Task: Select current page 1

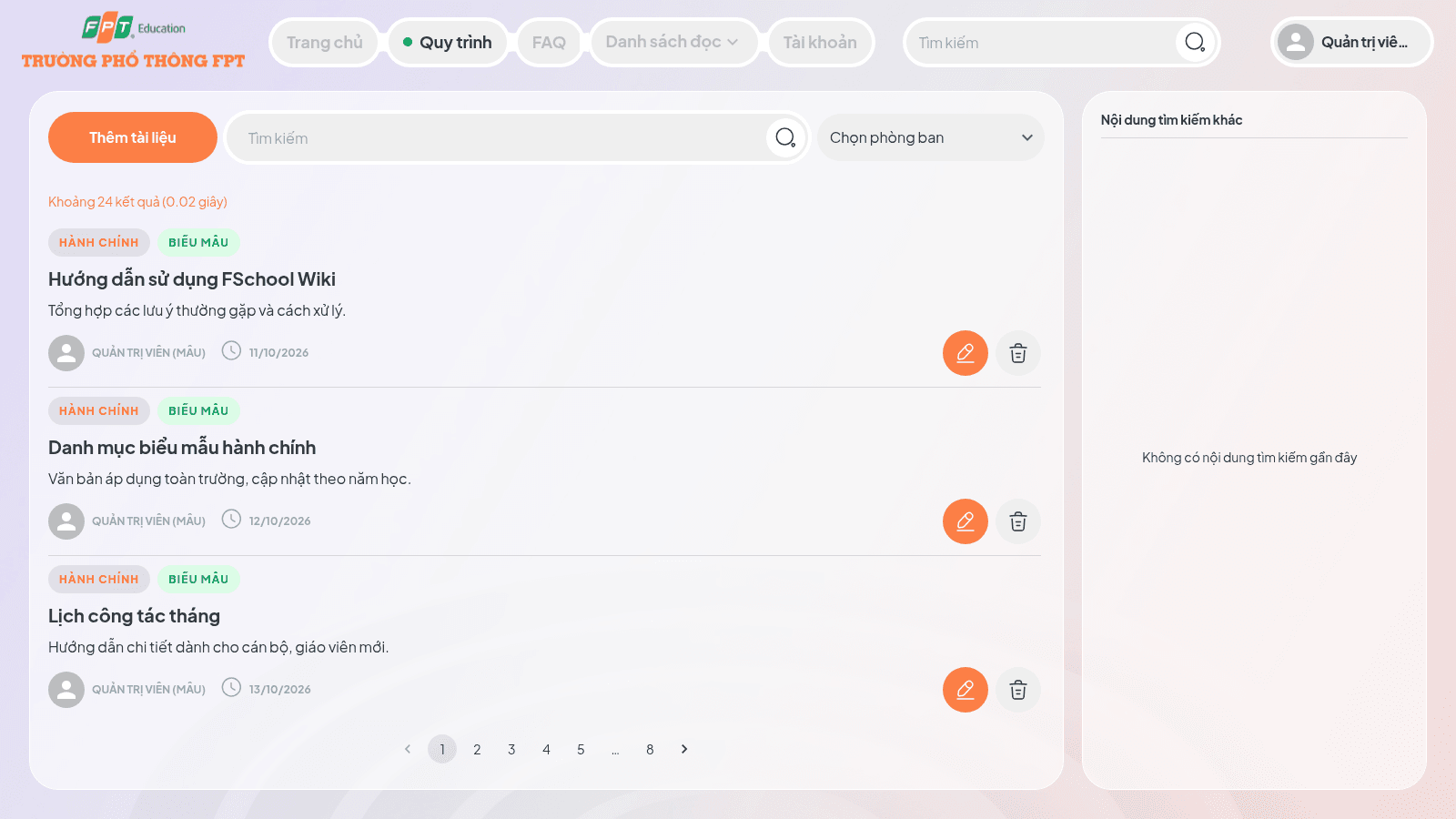Action: click(x=442, y=749)
